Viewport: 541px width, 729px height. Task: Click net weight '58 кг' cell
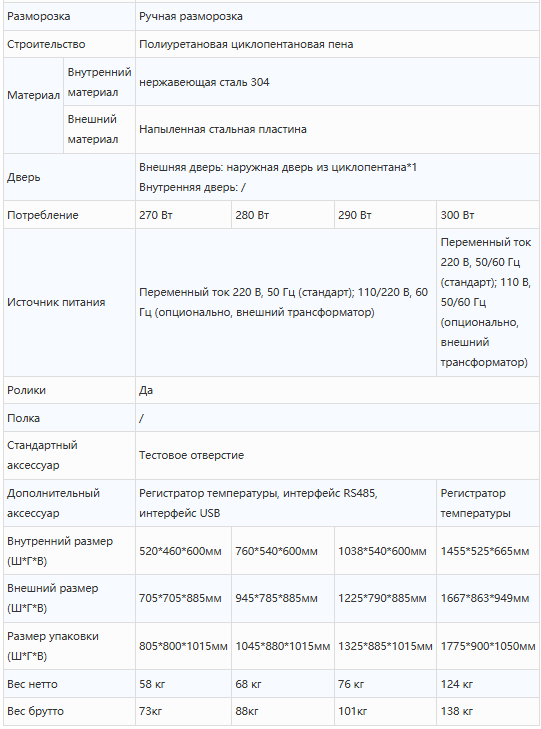pos(183,684)
